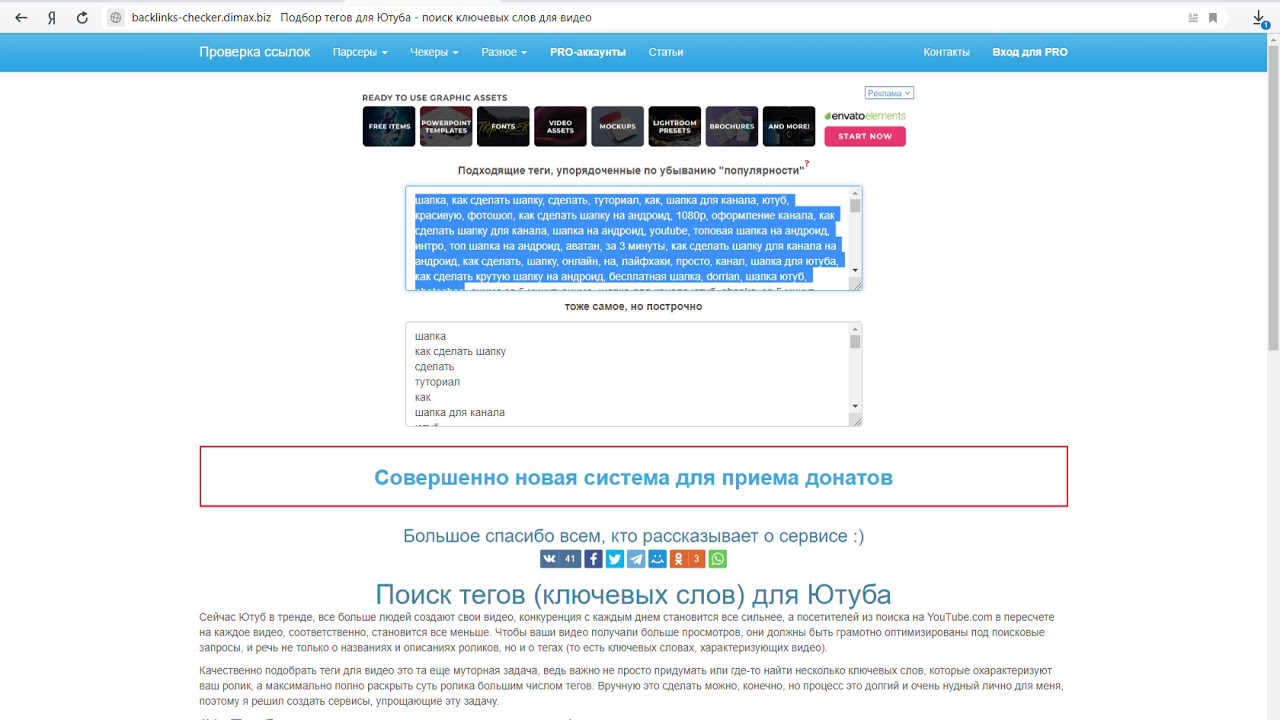Open PRO-аккаунты page
Viewport: 1280px width, 720px height.
point(588,52)
